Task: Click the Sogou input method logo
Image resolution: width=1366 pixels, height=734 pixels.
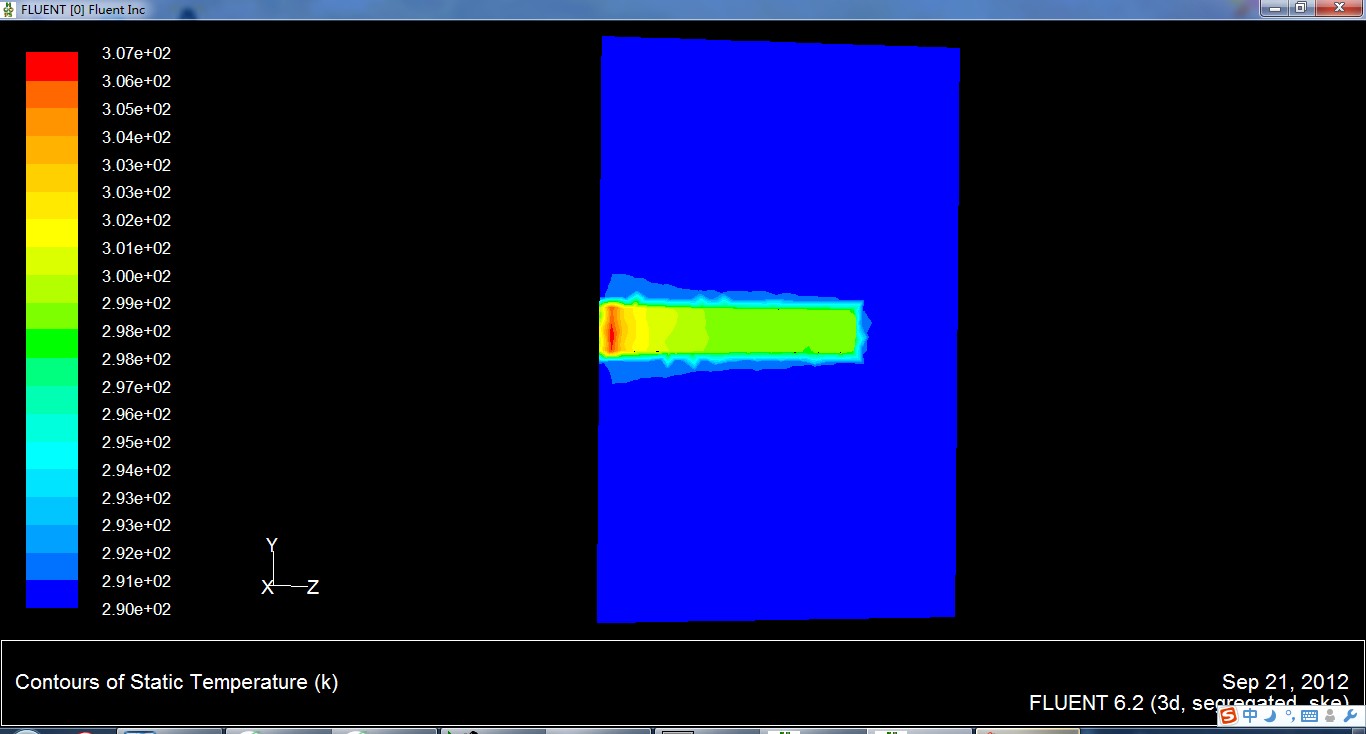Action: 1228,715
